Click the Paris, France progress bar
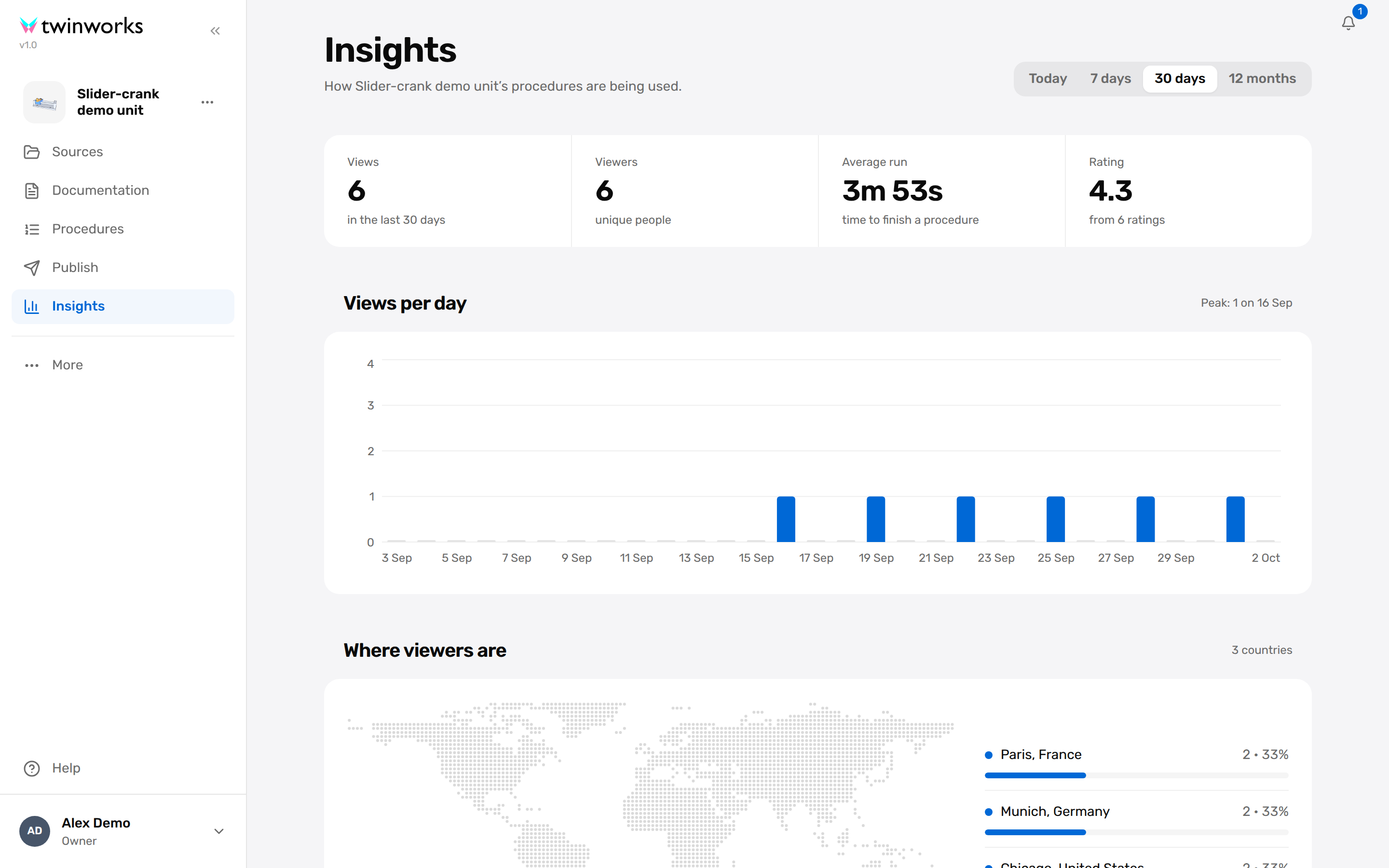The height and width of the screenshot is (868, 1389). 1136,775
